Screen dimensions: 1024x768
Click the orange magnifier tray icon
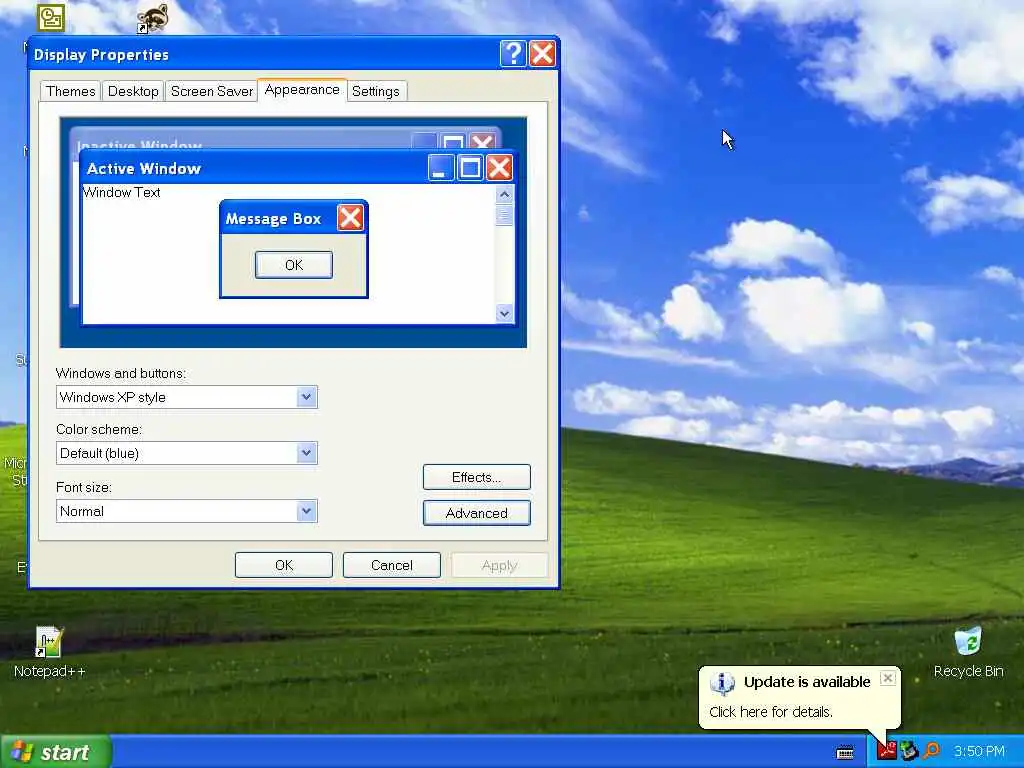click(x=932, y=751)
